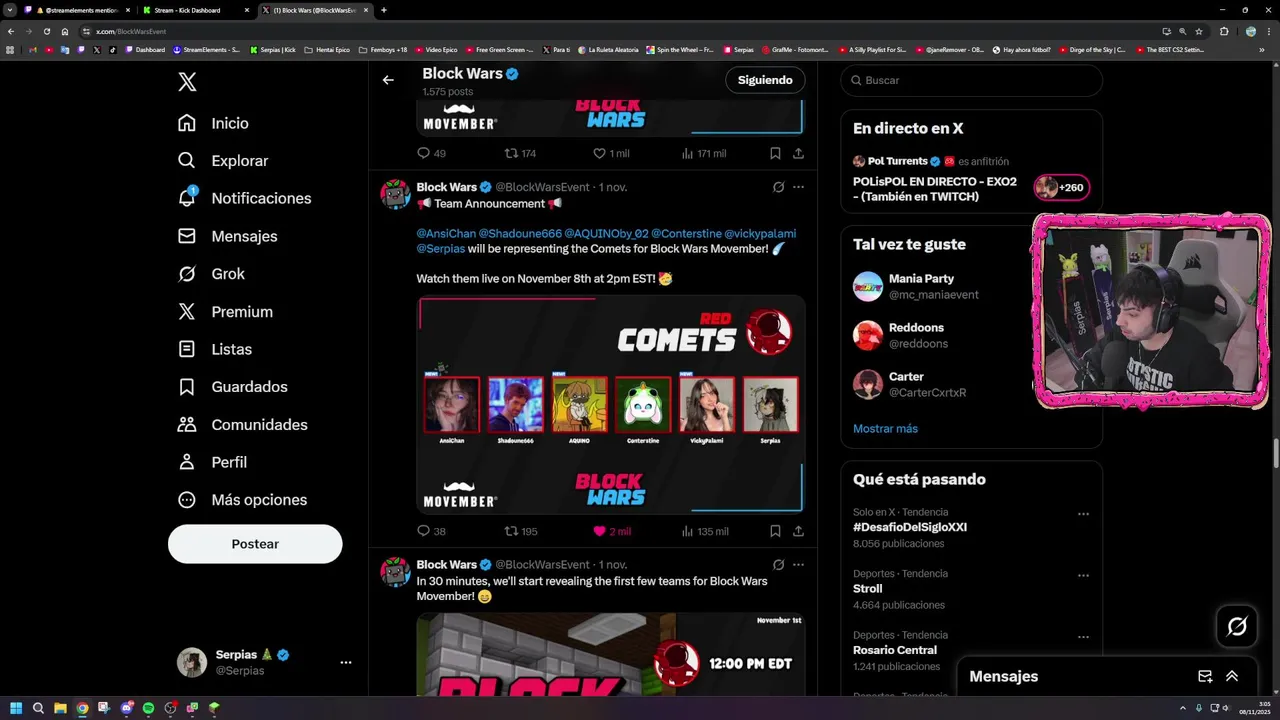Go back with the arrow beside Block Wars
This screenshot has width=1280, height=720.
click(x=388, y=80)
